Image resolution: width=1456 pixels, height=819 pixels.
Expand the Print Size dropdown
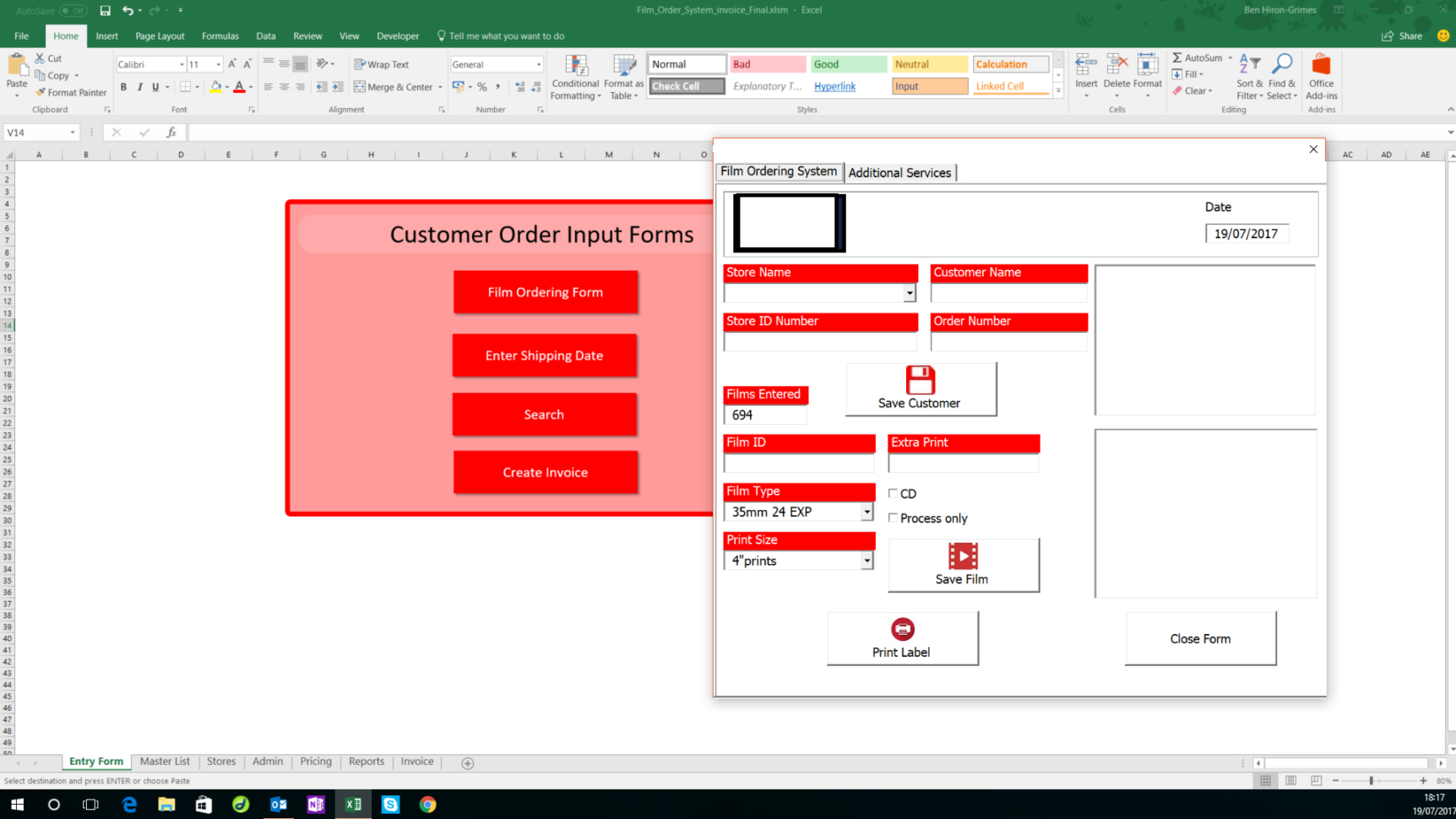point(867,561)
